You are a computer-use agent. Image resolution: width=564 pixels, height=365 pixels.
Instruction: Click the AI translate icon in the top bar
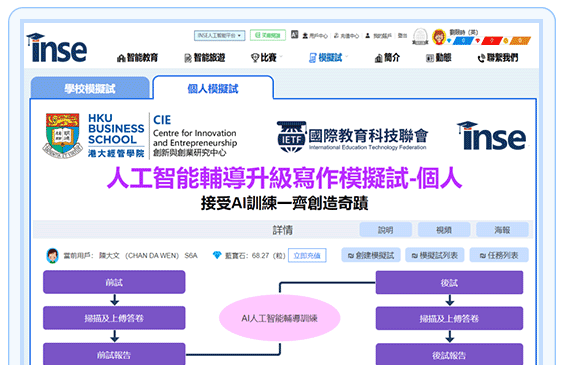pos(295,35)
